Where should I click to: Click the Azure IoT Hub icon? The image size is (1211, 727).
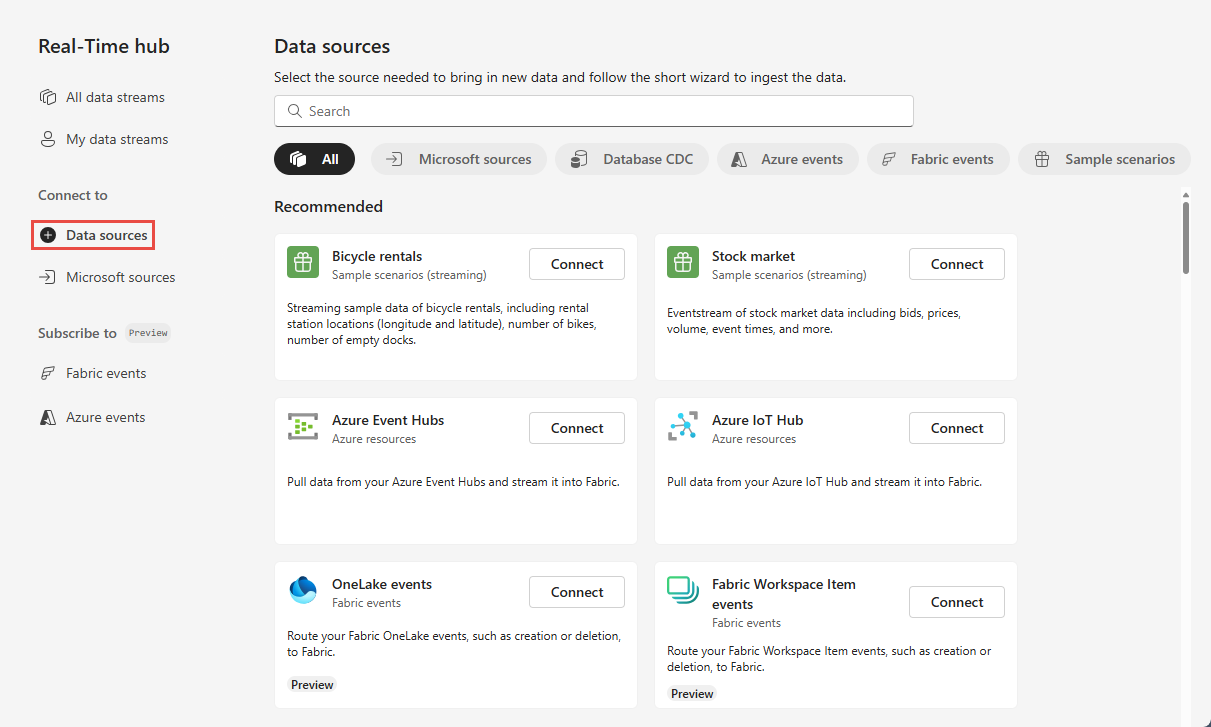pyautogui.click(x=683, y=426)
